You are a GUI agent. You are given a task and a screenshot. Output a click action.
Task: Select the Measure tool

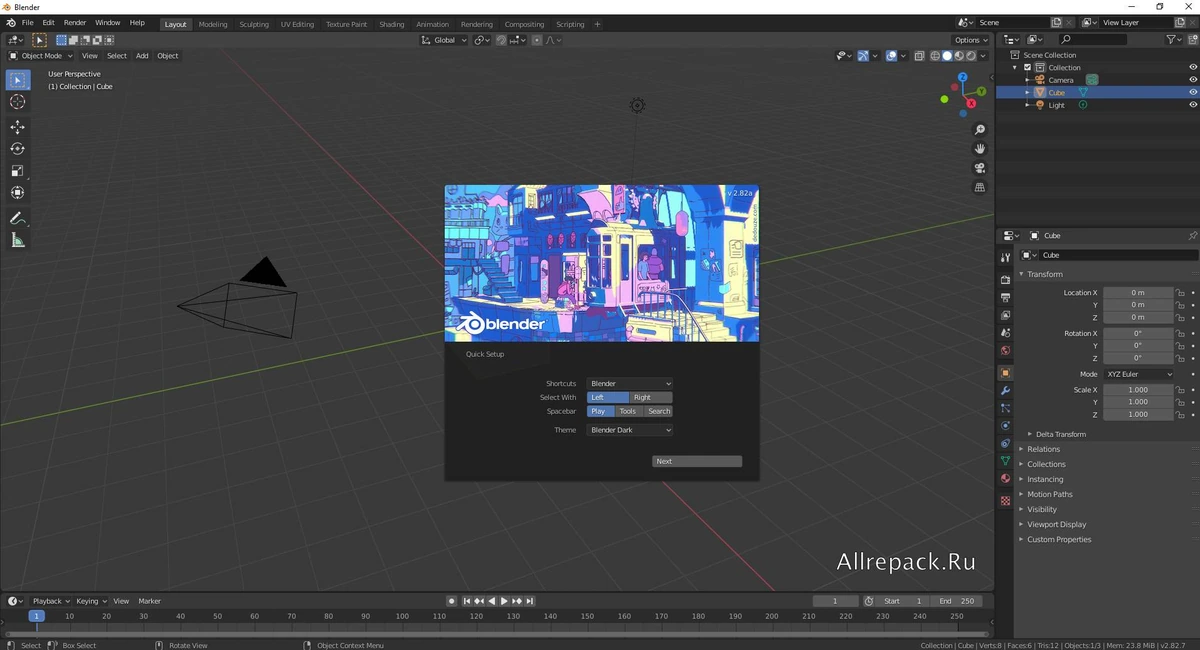pos(17,240)
